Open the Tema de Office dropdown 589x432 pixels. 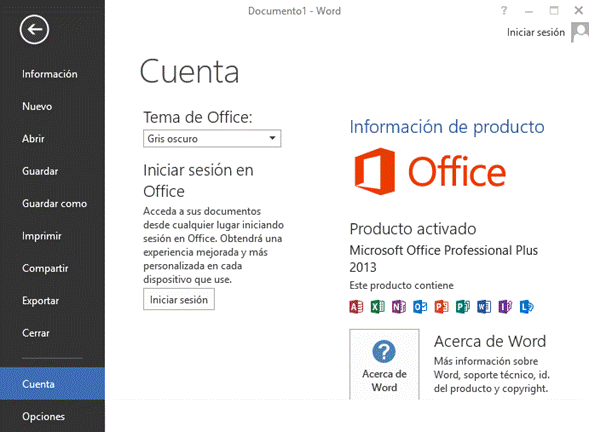click(212, 139)
